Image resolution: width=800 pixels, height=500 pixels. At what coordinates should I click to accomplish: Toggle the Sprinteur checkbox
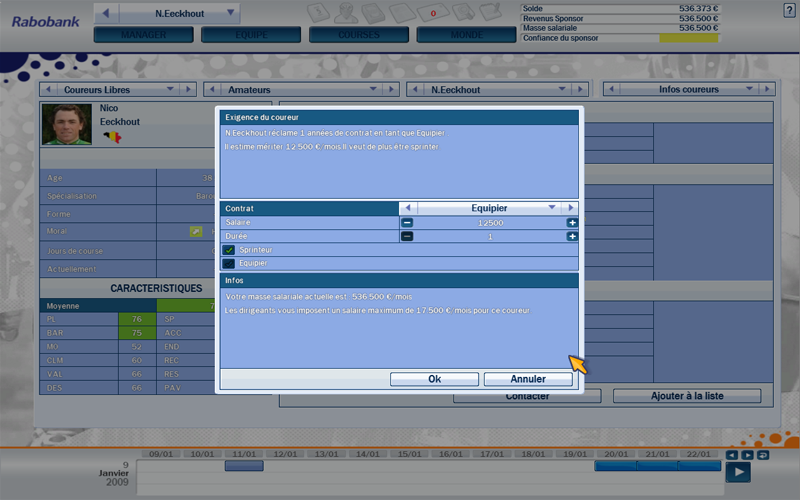coord(229,250)
